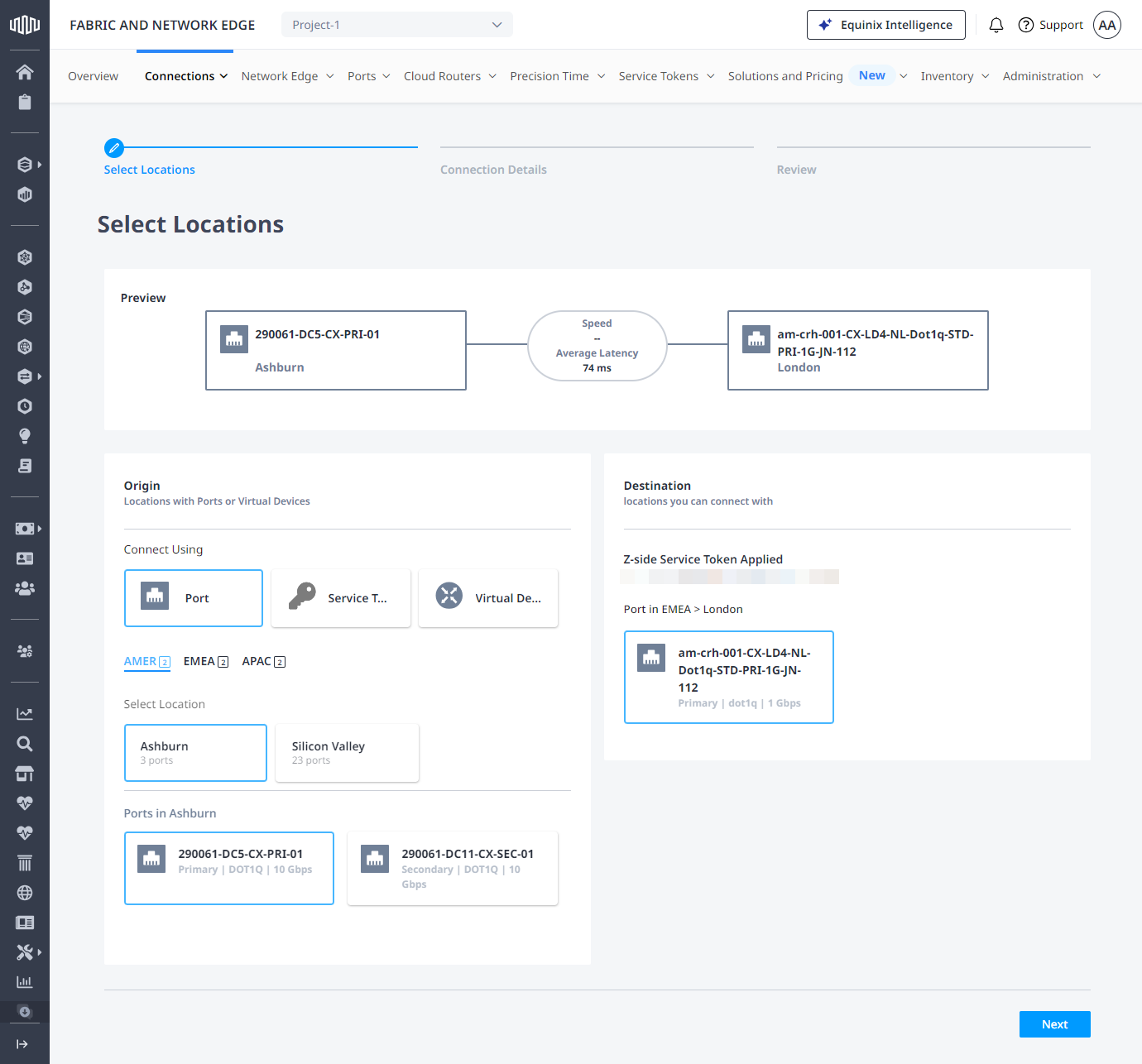Expand the Ports menu
This screenshot has width=1142, height=1064.
(369, 76)
